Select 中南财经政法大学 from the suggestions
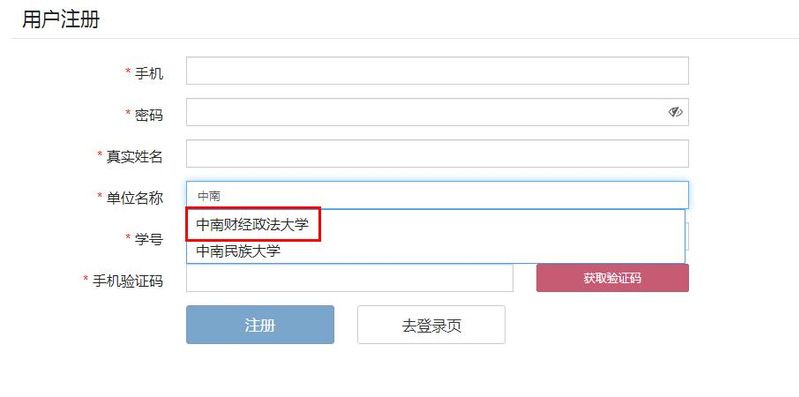799x397 pixels. pyautogui.click(x=253, y=224)
